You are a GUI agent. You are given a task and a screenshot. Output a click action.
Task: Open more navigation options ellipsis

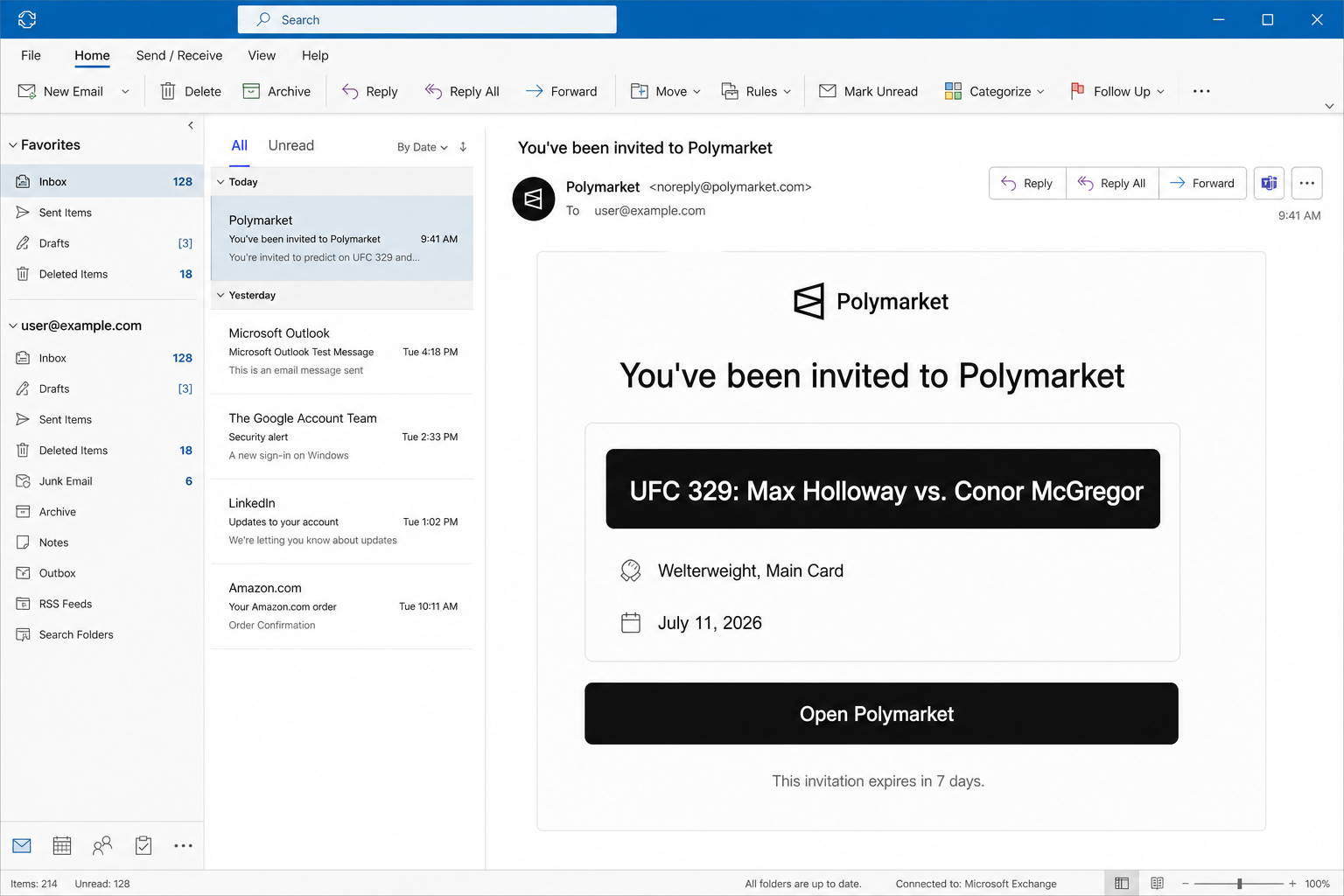183,845
